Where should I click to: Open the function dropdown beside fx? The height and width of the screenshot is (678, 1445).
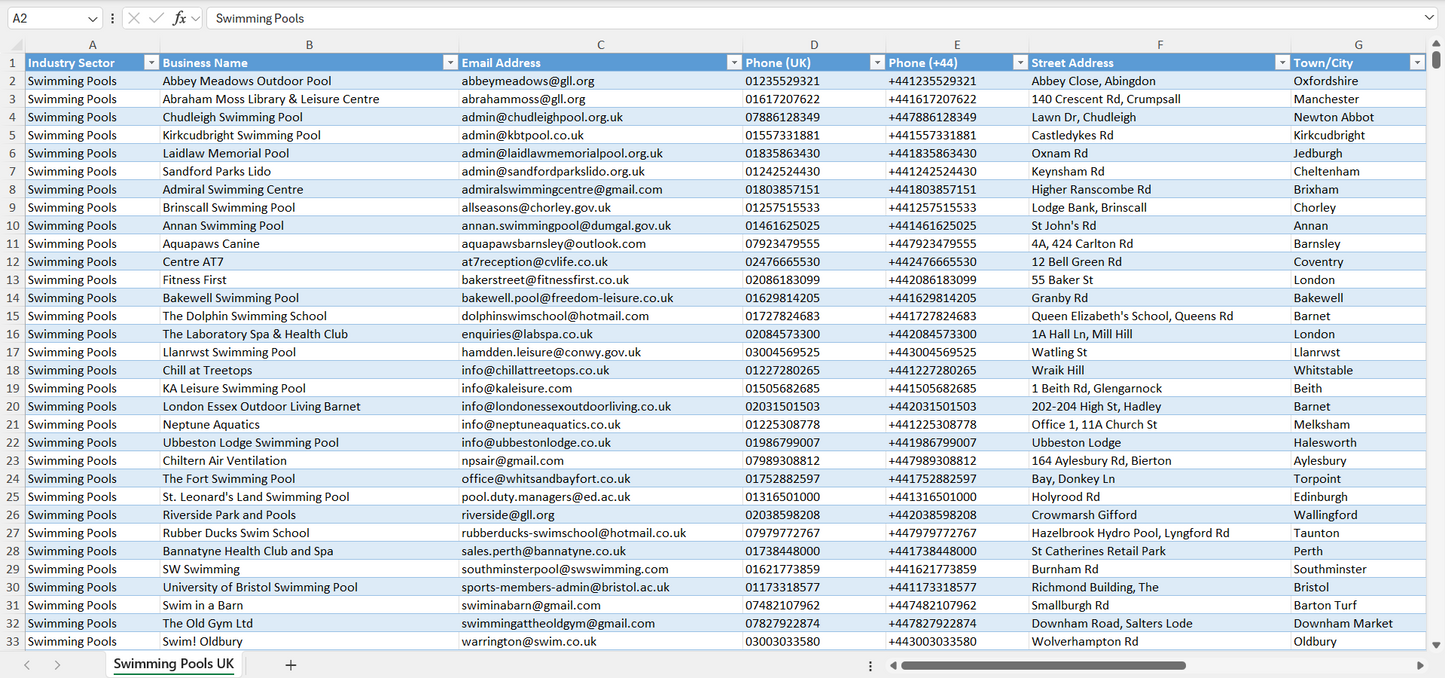pyautogui.click(x=196, y=18)
